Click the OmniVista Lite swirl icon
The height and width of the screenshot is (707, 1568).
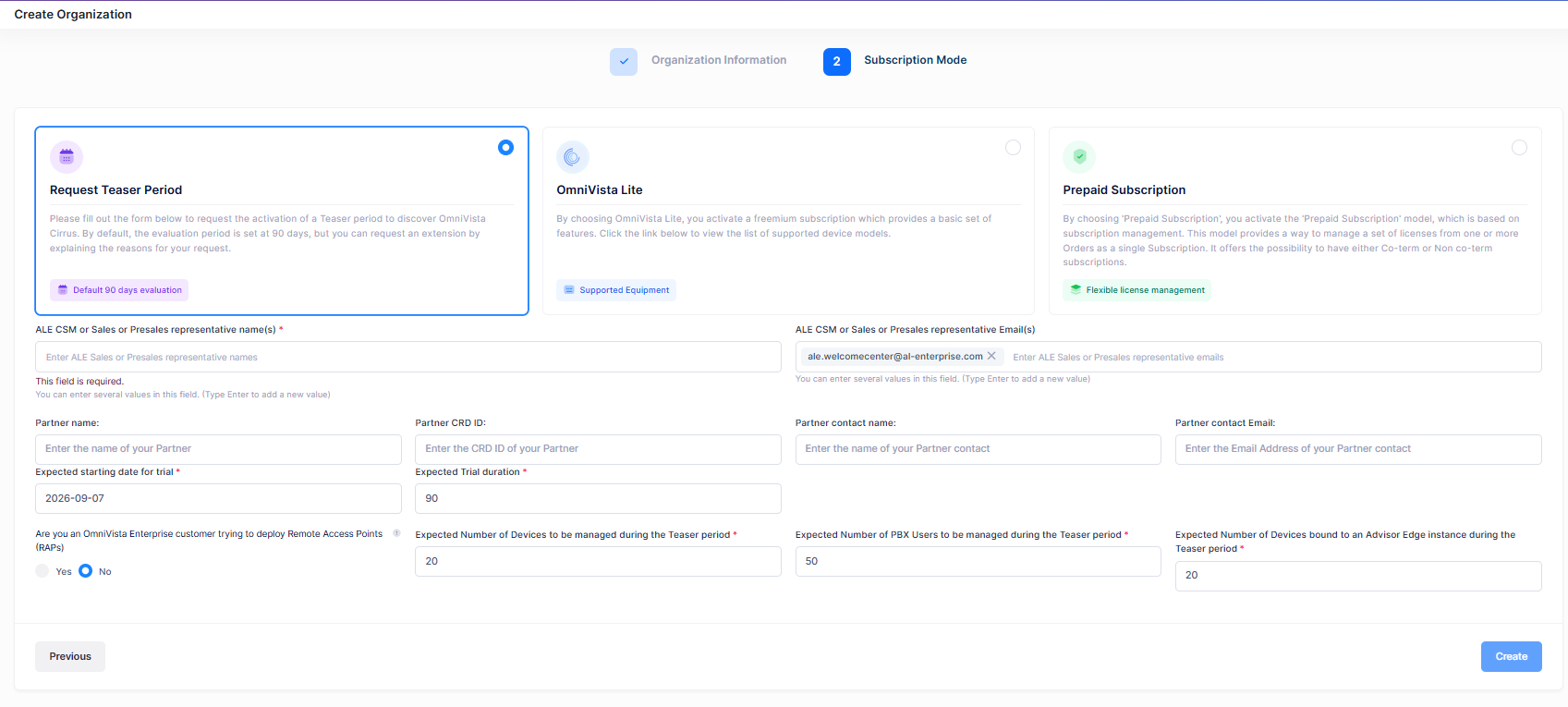(x=573, y=157)
